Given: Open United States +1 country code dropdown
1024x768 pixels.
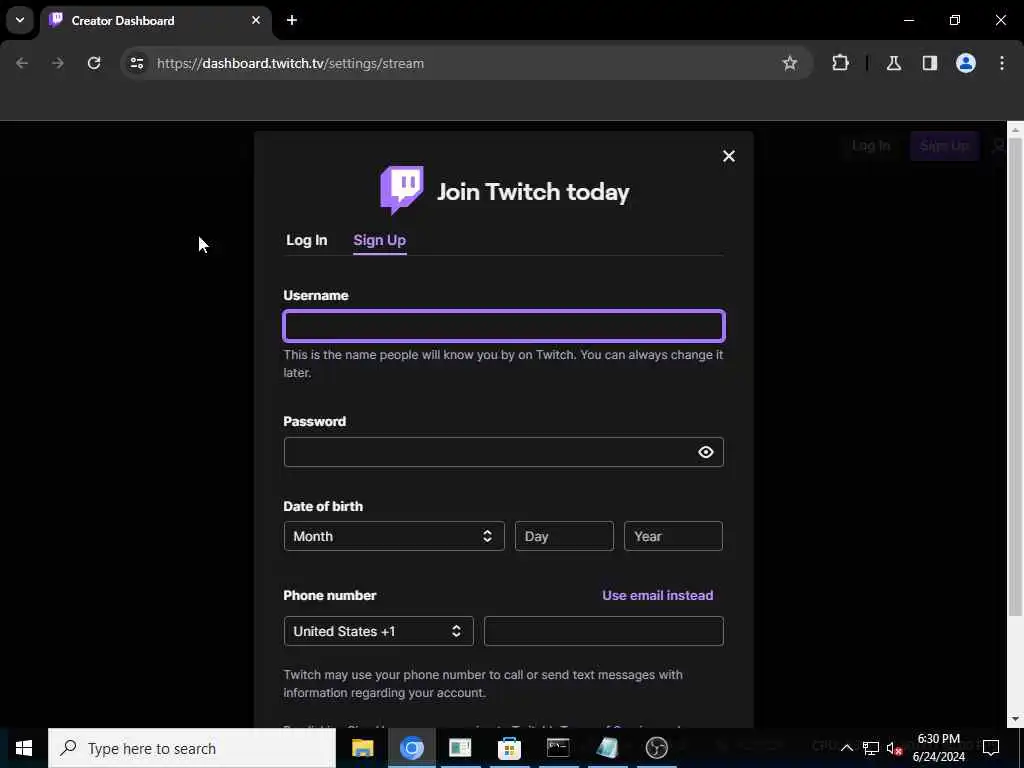Looking at the screenshot, I should click(x=379, y=632).
